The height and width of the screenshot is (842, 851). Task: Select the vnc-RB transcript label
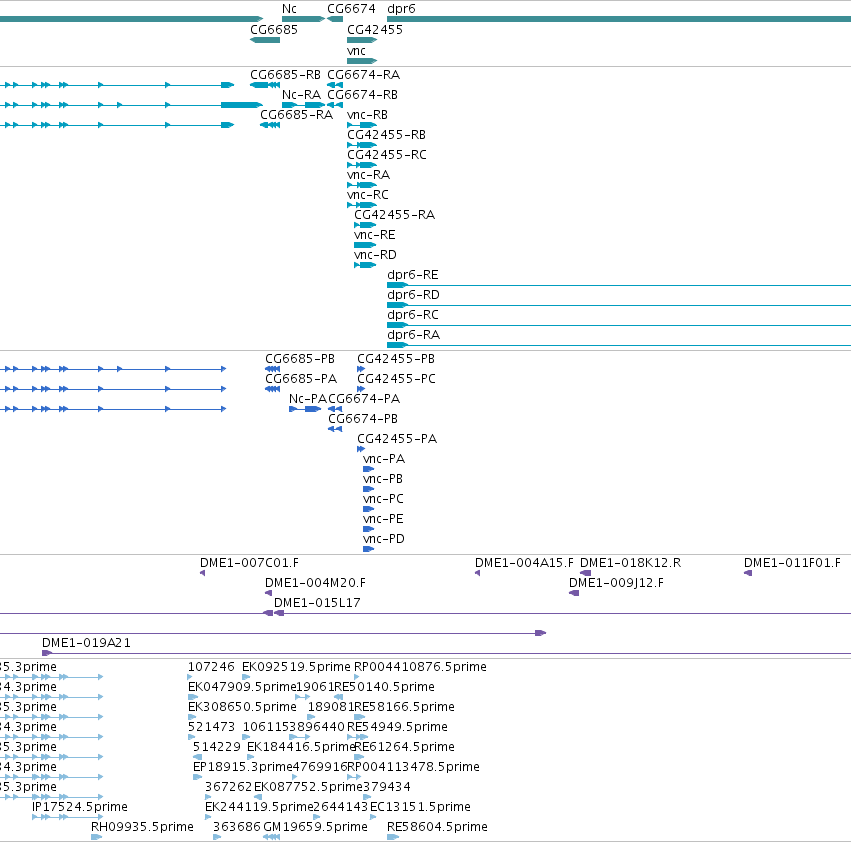pos(367,115)
